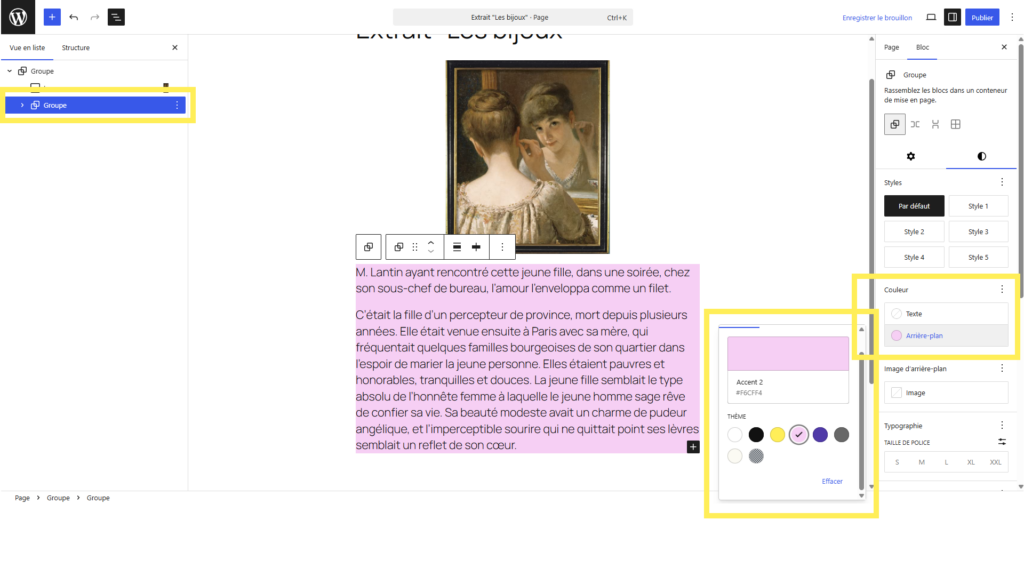The height and width of the screenshot is (576, 1024).
Task: Apply Style 3 to the block
Action: 978,232
